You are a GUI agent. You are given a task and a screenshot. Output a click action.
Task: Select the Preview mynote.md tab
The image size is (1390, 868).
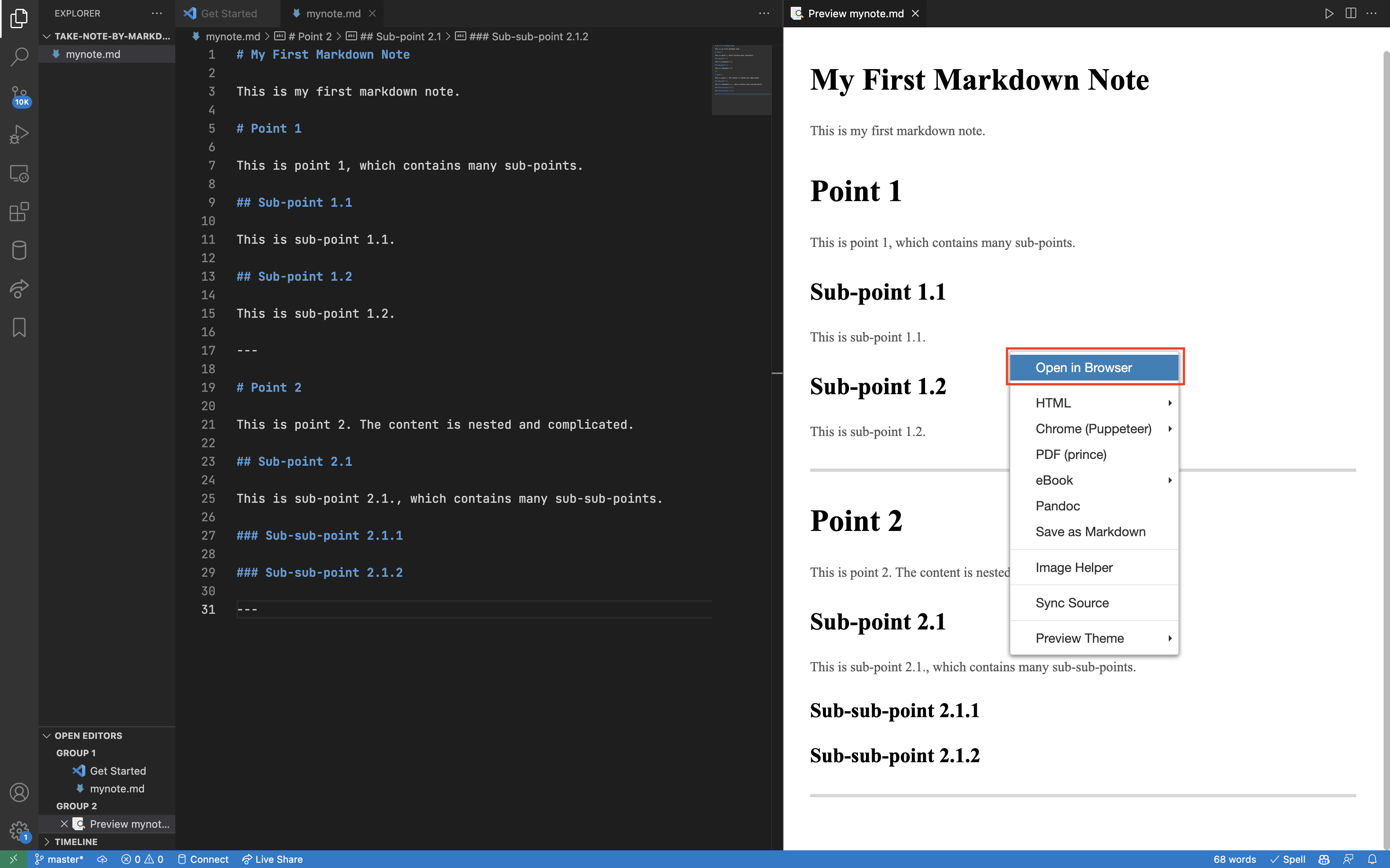tap(855, 13)
